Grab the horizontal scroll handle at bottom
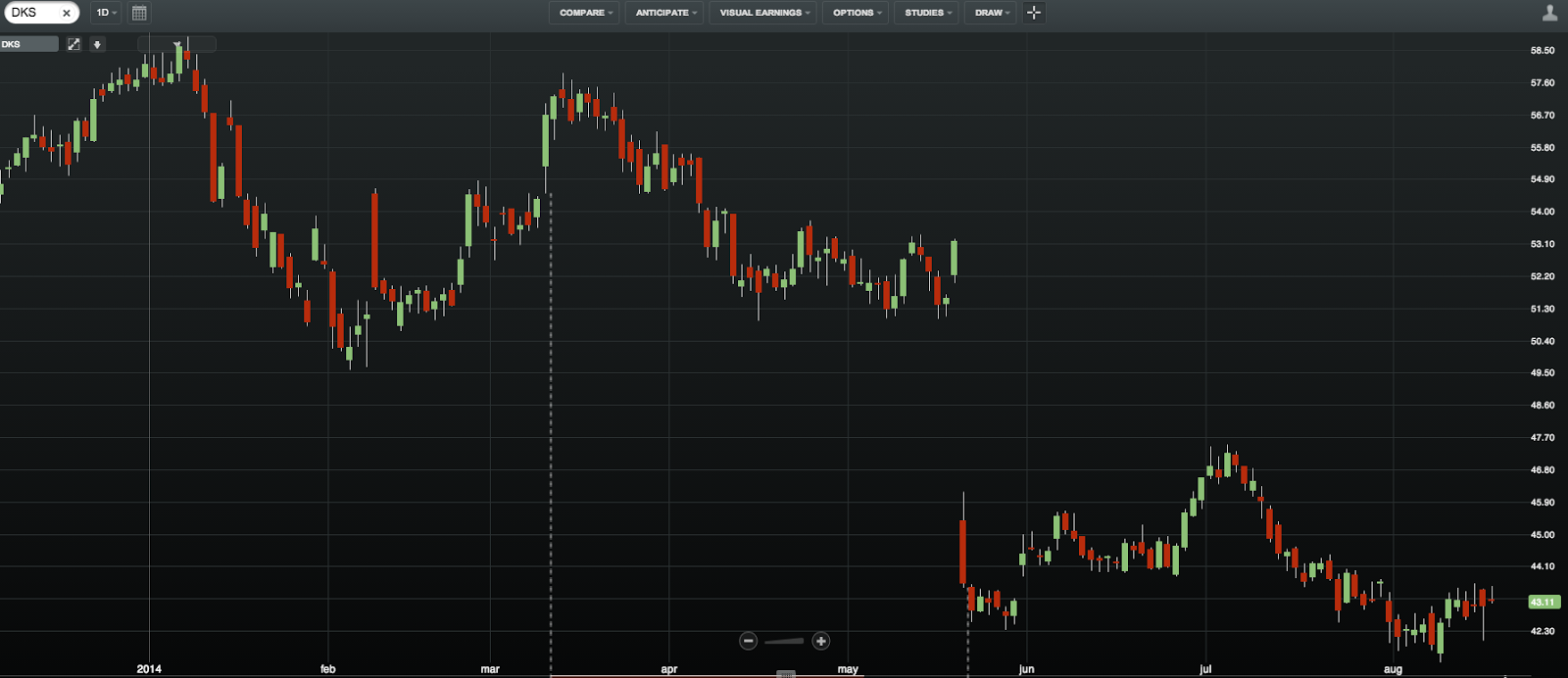 (x=786, y=674)
